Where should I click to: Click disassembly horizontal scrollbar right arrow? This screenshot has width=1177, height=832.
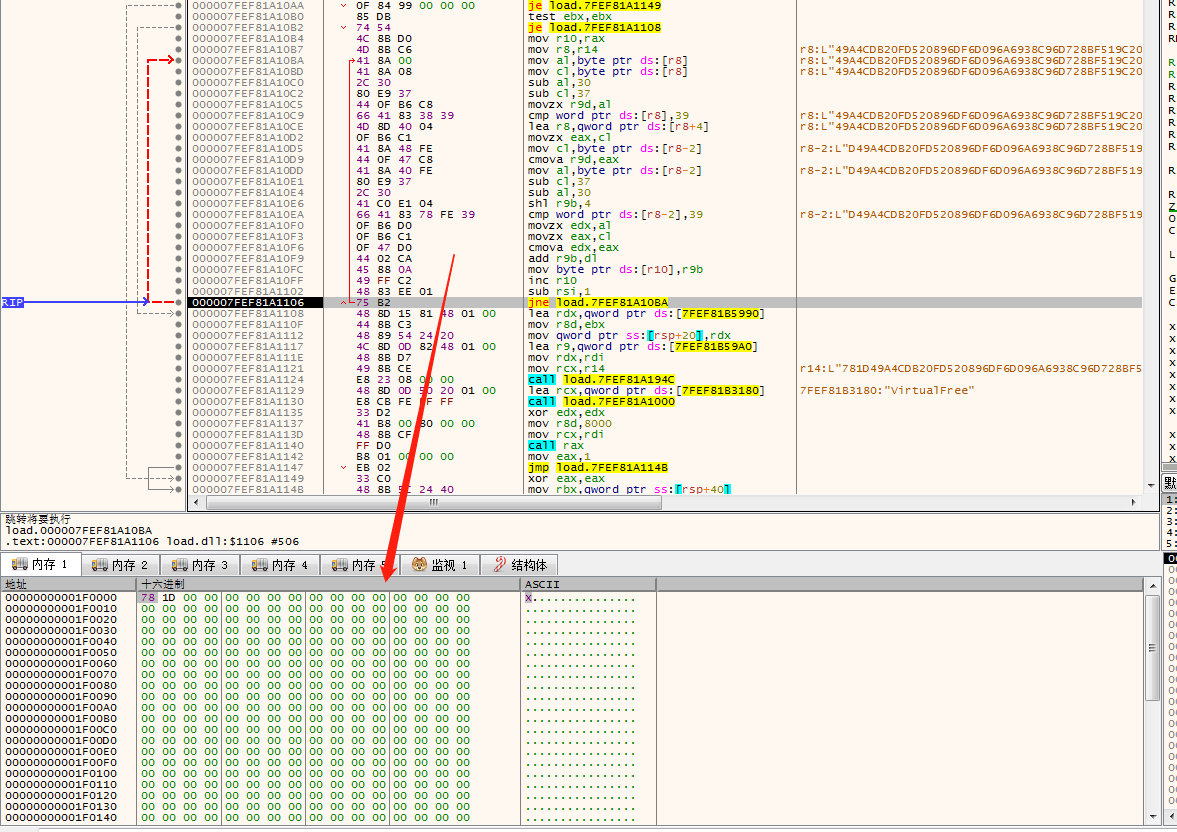click(x=1133, y=502)
